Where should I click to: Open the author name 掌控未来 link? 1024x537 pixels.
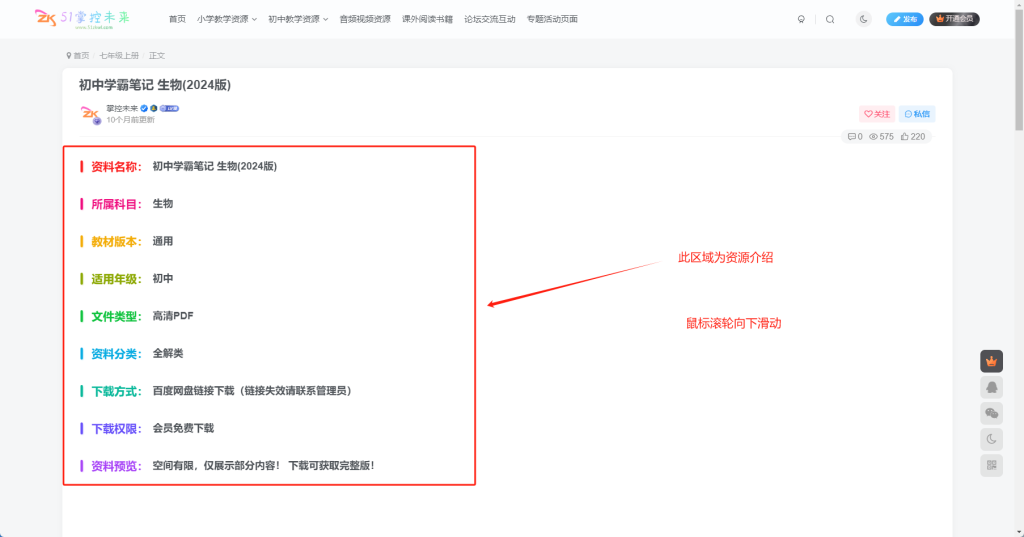[x=122, y=108]
